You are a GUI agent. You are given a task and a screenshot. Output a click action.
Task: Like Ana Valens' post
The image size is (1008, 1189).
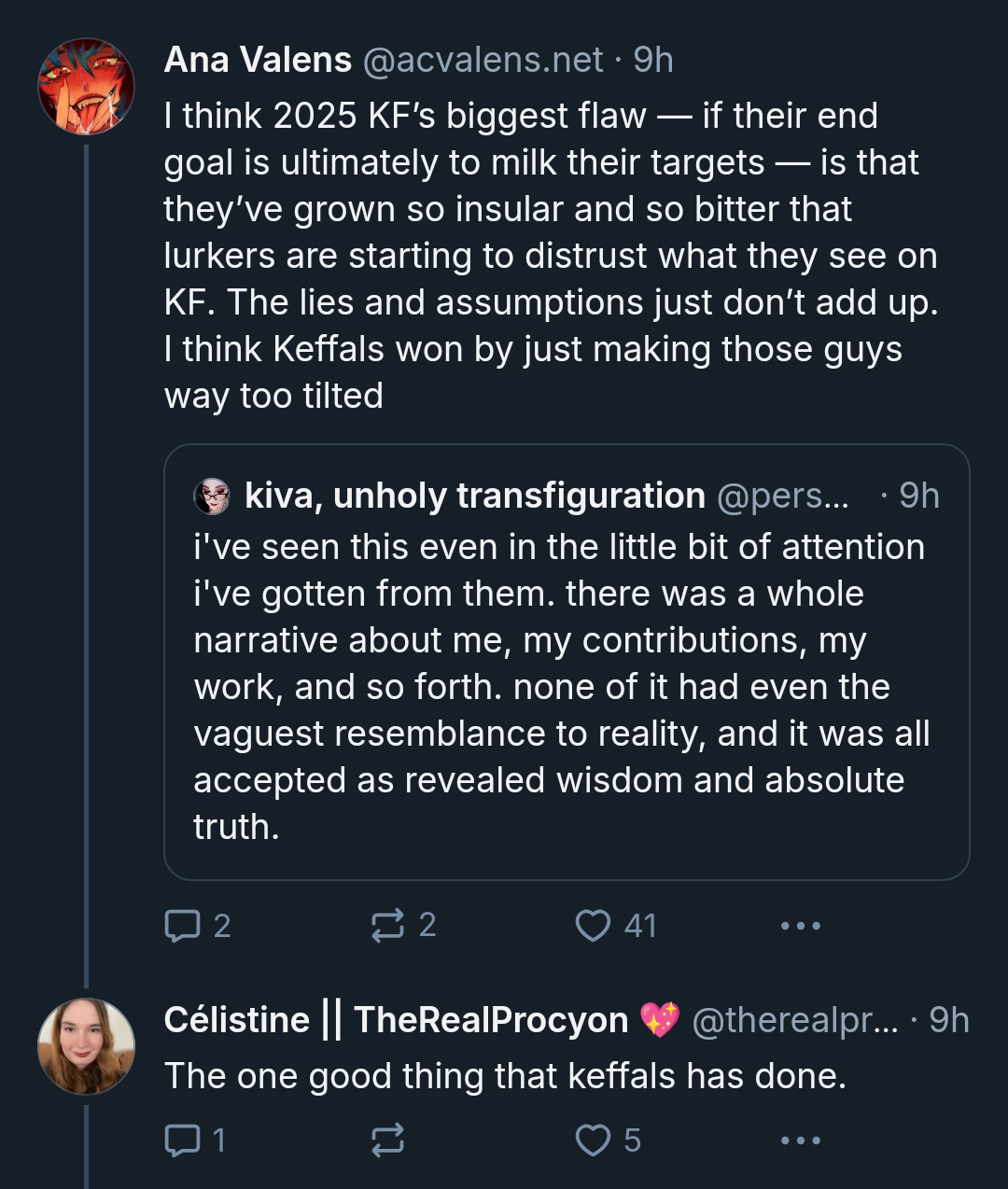click(593, 926)
